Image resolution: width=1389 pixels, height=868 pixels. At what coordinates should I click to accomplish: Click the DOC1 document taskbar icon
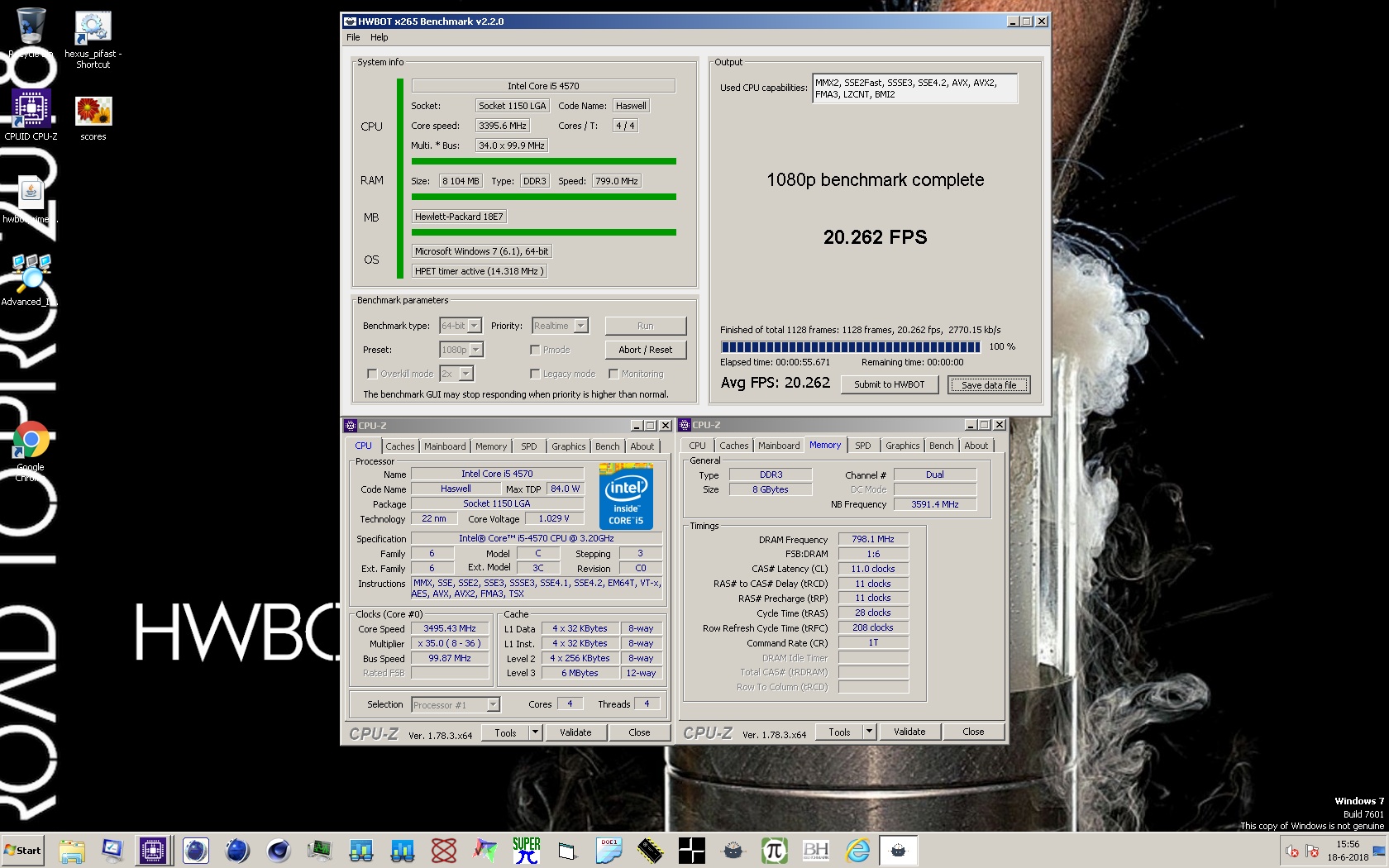click(x=609, y=851)
